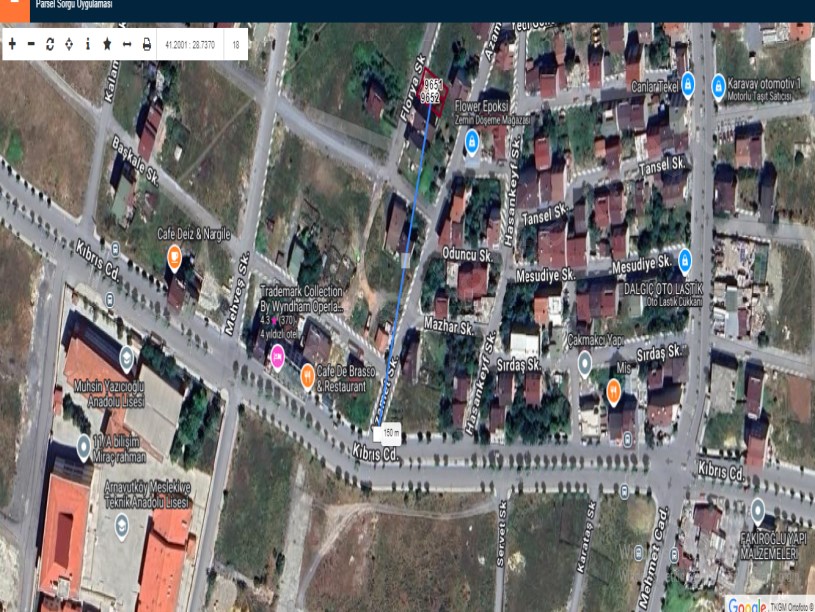Viewport: 815px width, 612px height.
Task: Click the zoom out minus icon
Action: point(31,44)
